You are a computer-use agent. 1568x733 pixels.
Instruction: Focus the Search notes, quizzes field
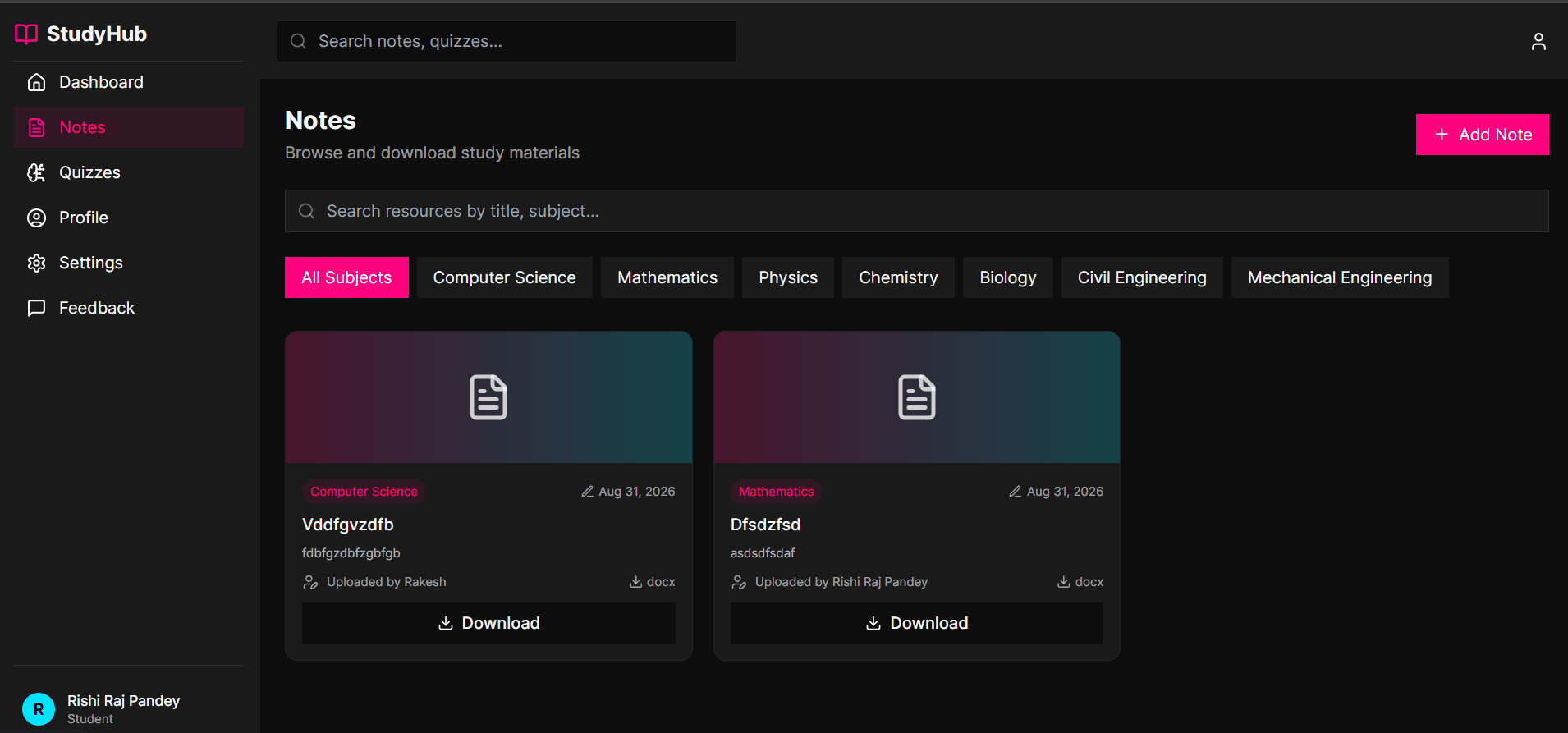click(x=507, y=41)
